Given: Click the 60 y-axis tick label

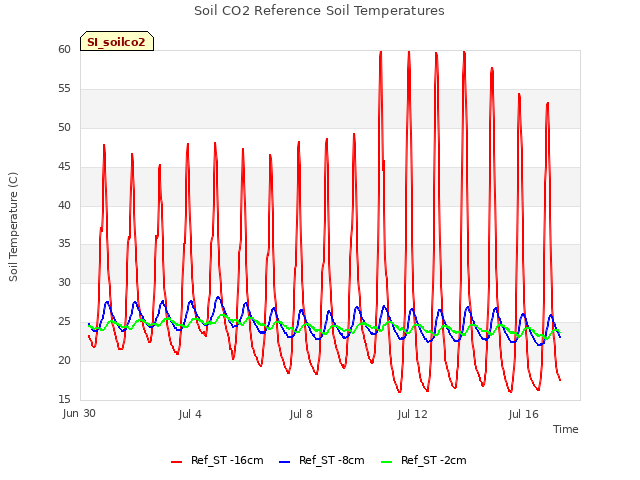Looking at the screenshot, I should point(64,49).
